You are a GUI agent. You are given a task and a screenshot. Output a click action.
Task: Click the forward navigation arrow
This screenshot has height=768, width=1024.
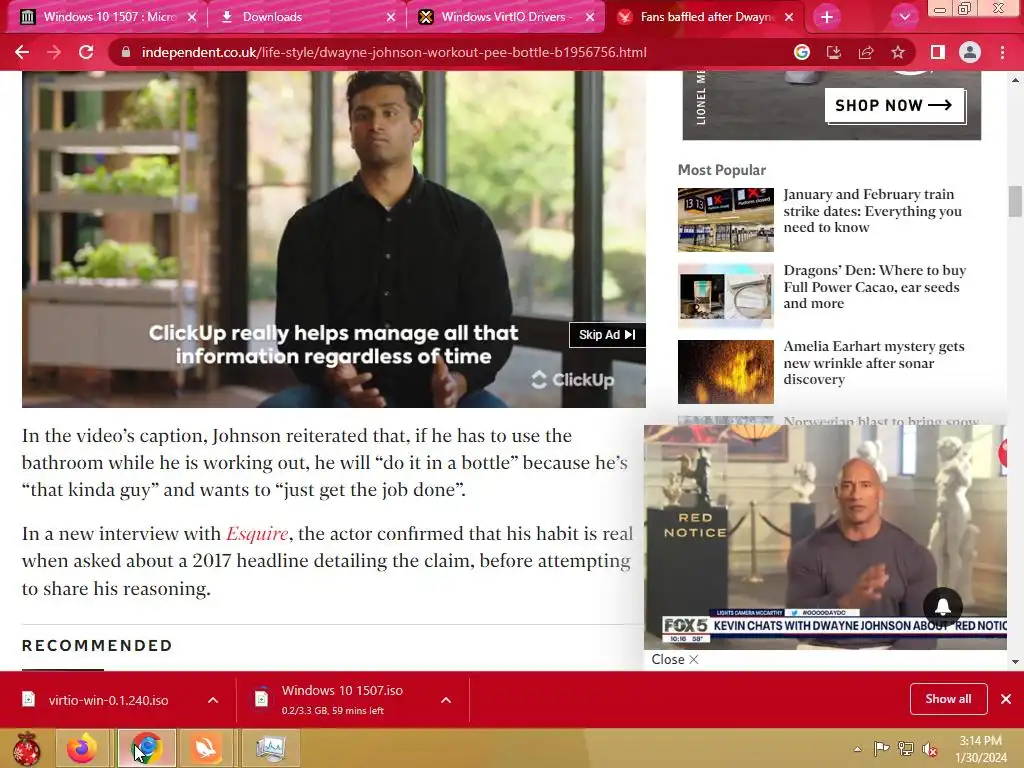[x=54, y=52]
